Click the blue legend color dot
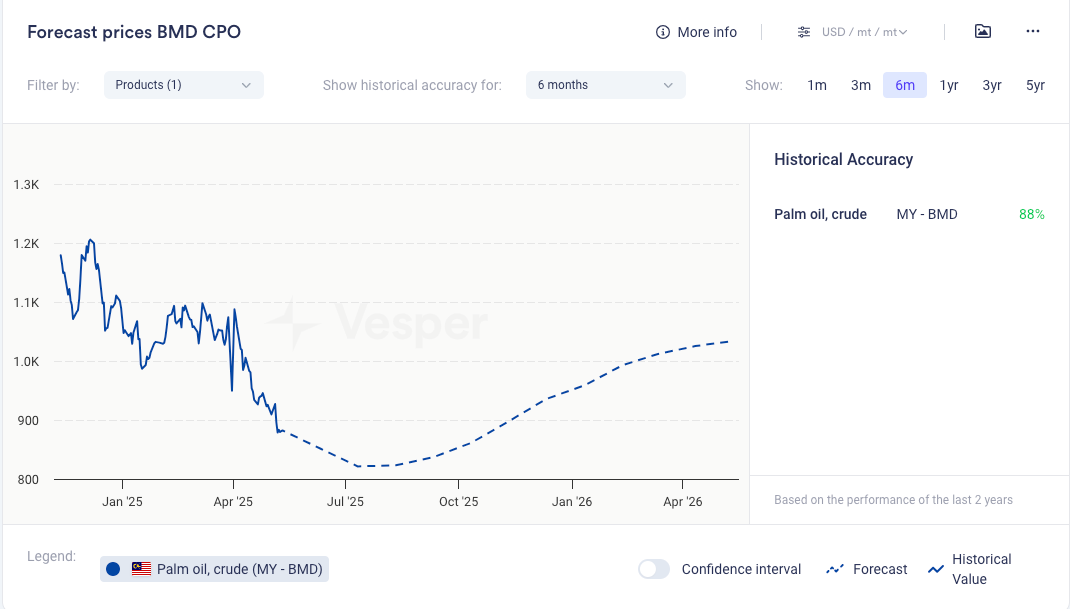 click(x=113, y=569)
